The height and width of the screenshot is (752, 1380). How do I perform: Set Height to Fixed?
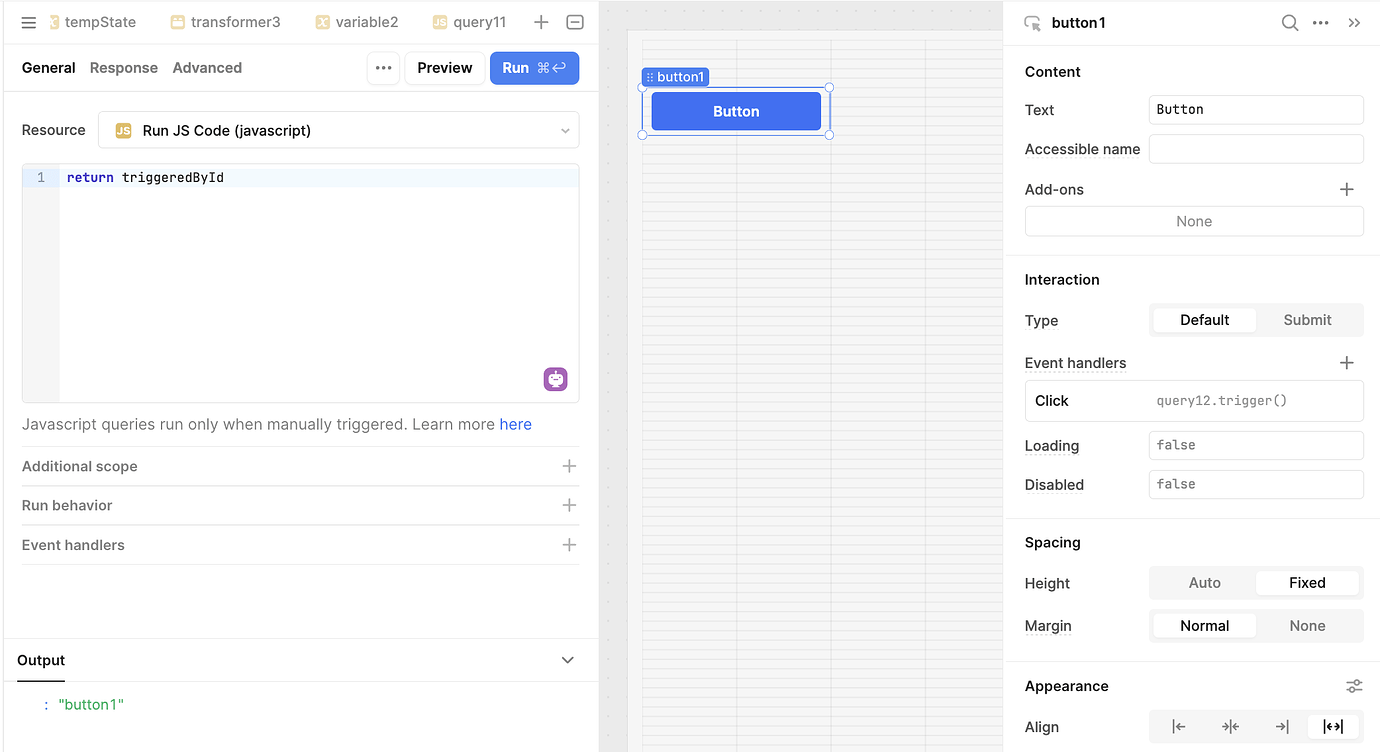pyautogui.click(x=1307, y=583)
